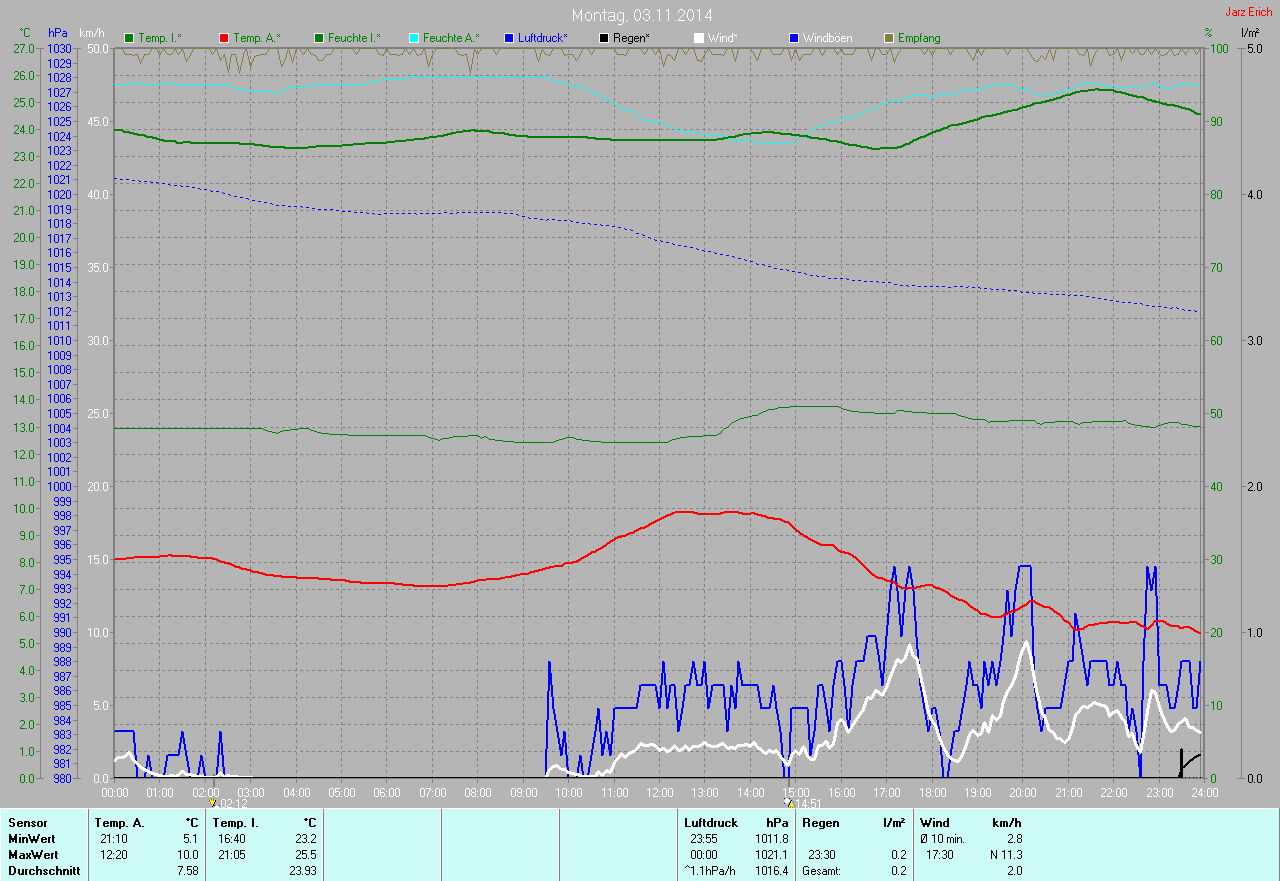The height and width of the screenshot is (881, 1280).
Task: Click the Regen column header in table
Action: pyautogui.click(x=820, y=823)
